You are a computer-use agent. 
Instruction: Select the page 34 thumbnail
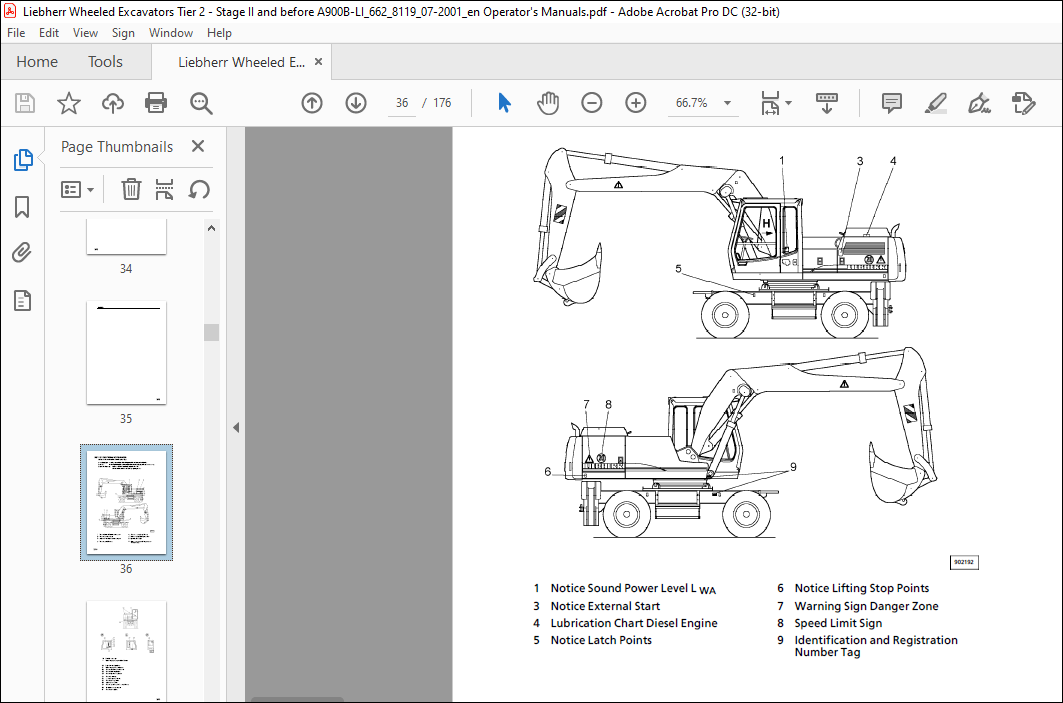126,237
